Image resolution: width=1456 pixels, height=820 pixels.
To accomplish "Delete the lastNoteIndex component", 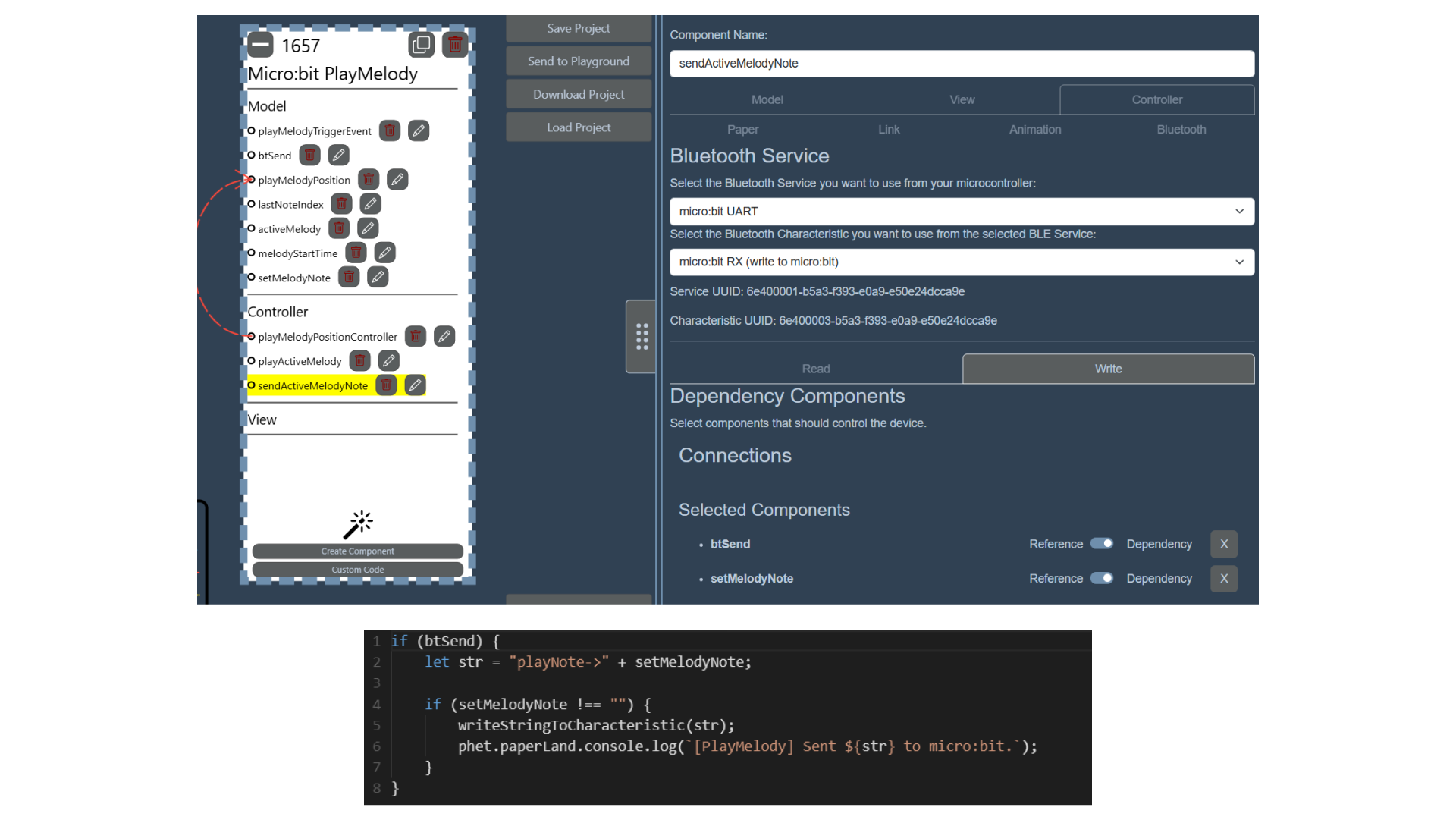I will (341, 203).
